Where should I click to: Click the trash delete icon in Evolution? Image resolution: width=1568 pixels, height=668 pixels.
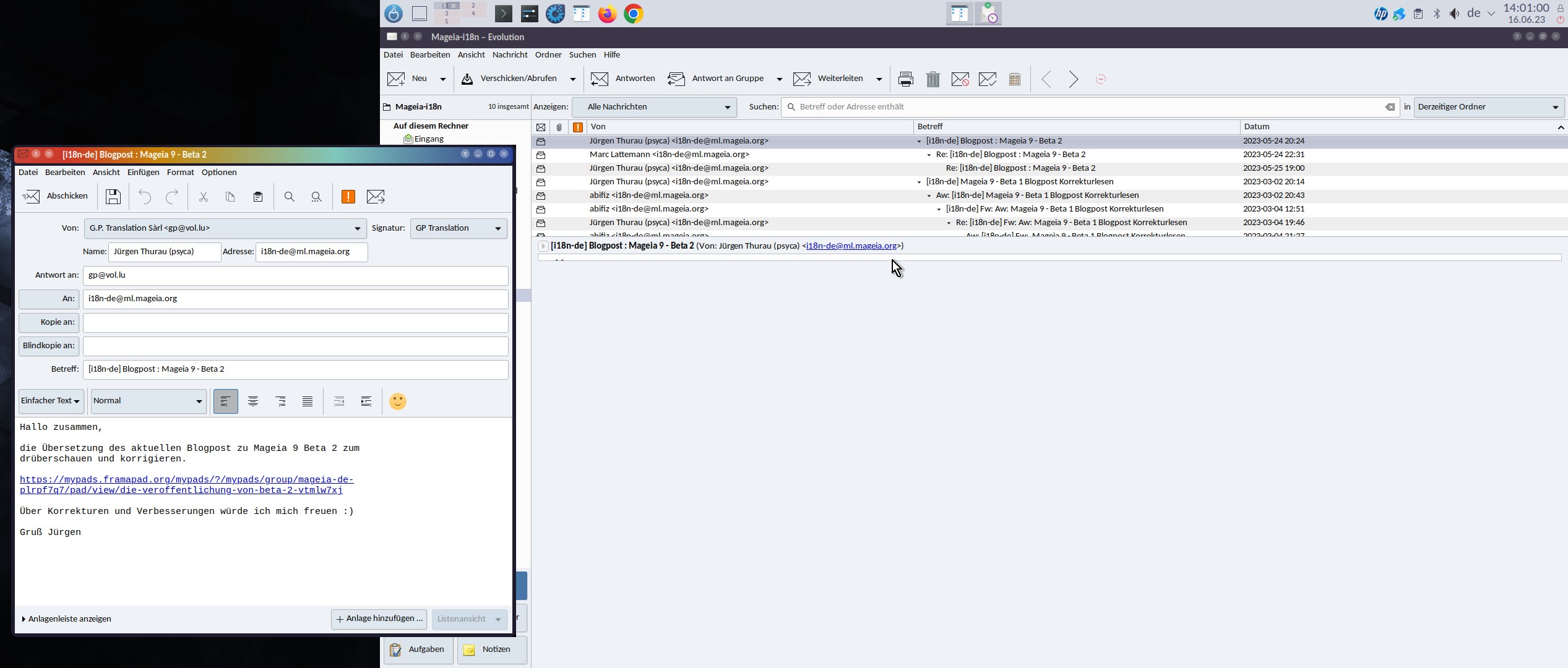pyautogui.click(x=933, y=79)
